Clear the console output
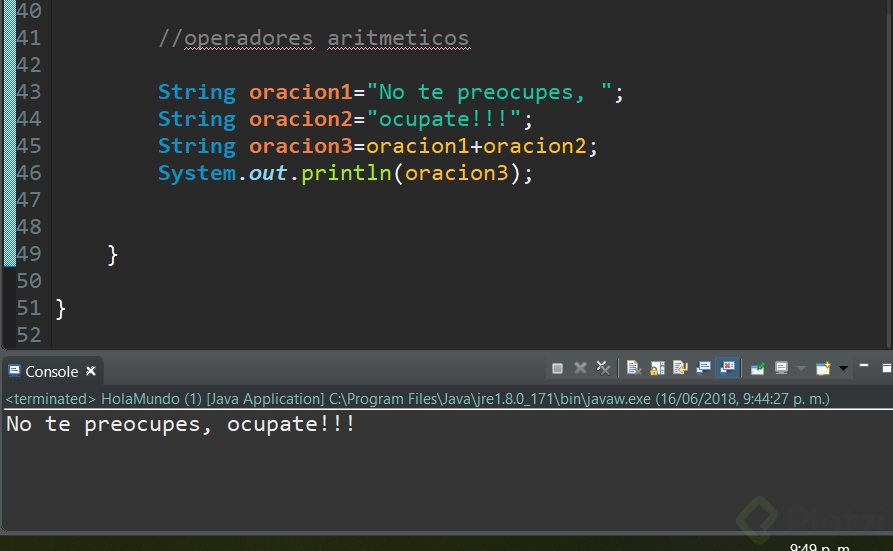893x551 pixels. [x=633, y=368]
